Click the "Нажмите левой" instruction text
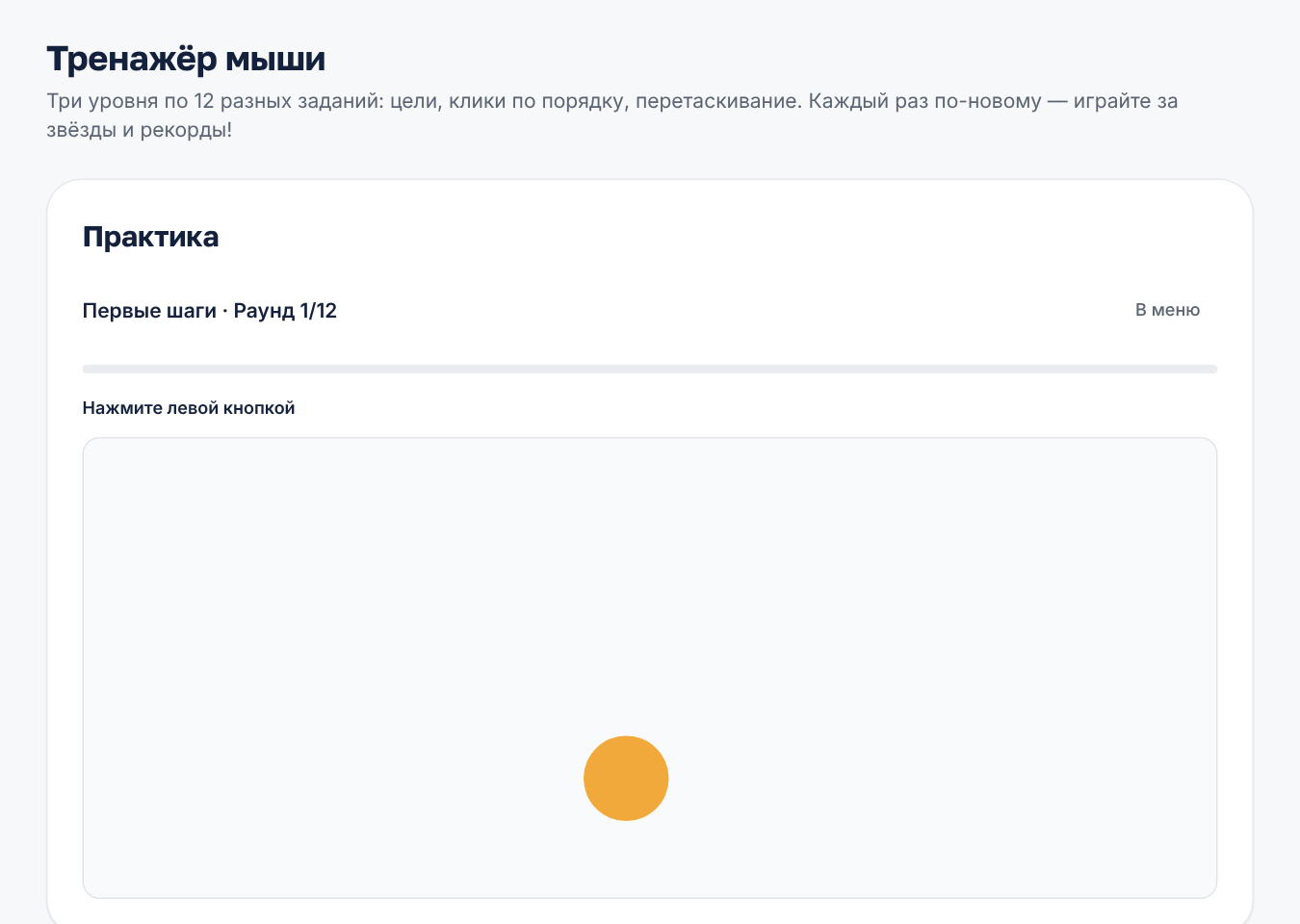This screenshot has width=1300, height=924. (x=151, y=408)
